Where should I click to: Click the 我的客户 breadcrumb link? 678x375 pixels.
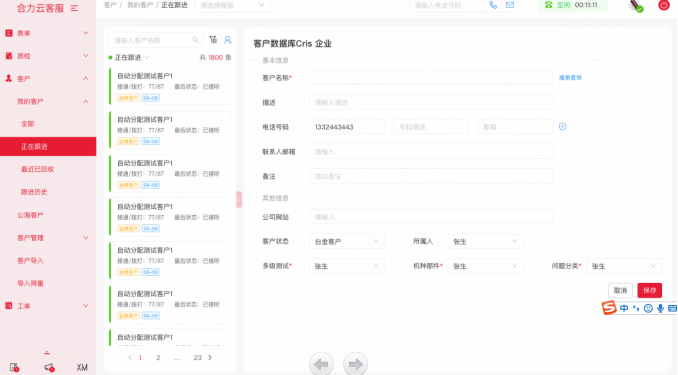coord(140,5)
